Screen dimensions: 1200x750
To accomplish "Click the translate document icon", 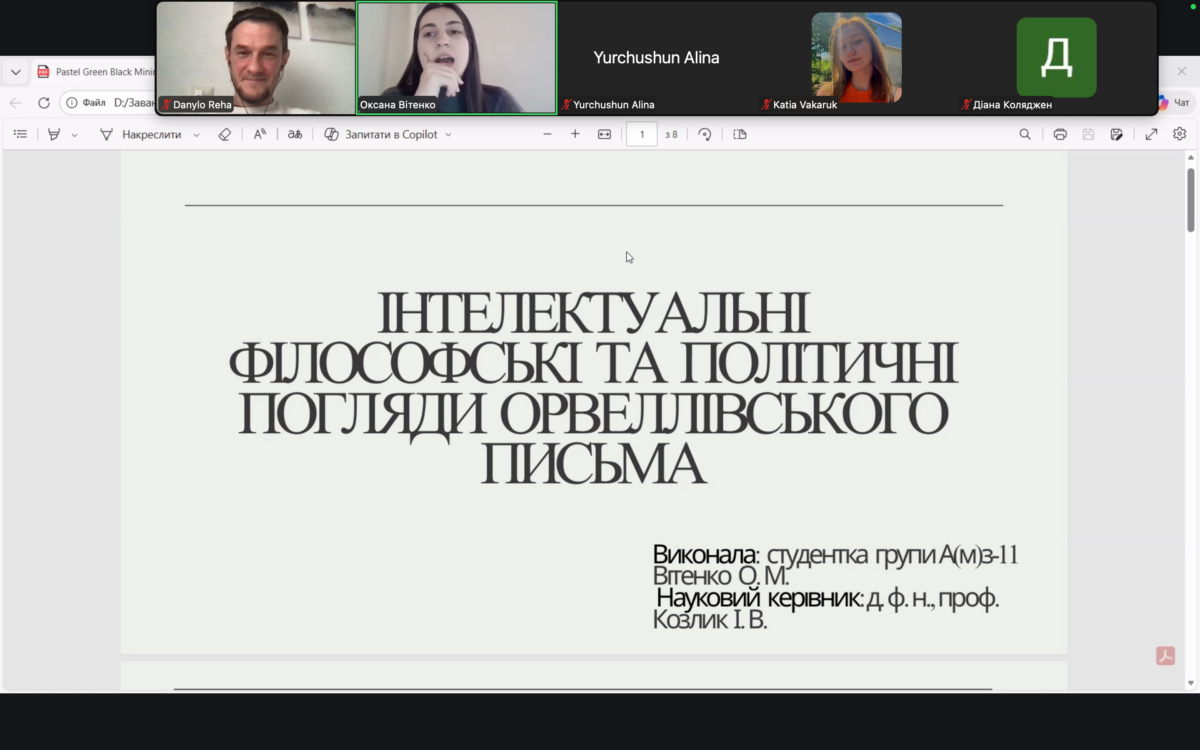I will pyautogui.click(x=295, y=134).
